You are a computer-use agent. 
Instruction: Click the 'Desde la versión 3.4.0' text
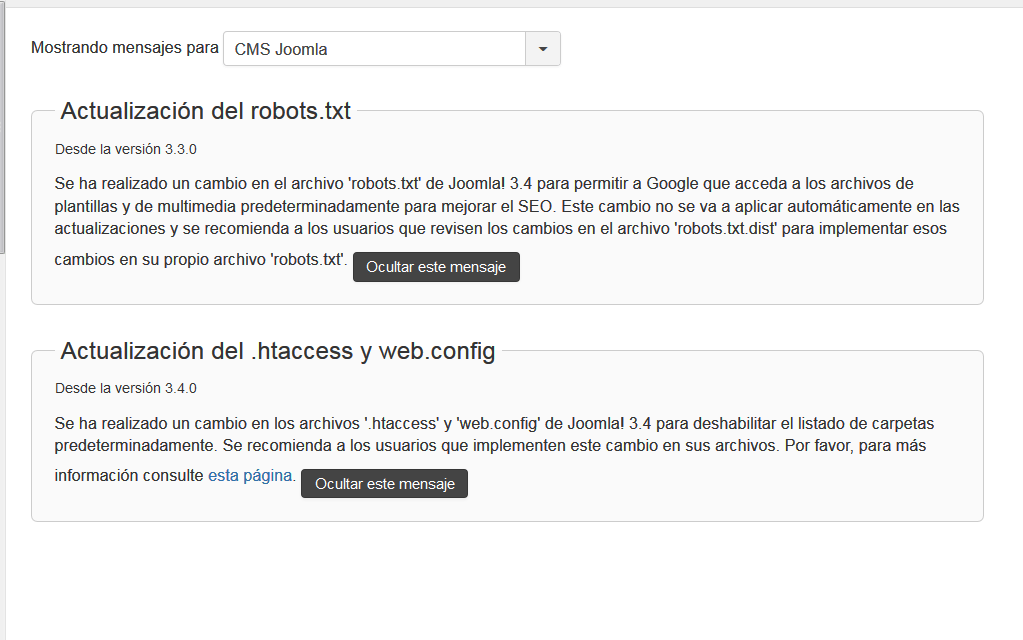pos(126,388)
